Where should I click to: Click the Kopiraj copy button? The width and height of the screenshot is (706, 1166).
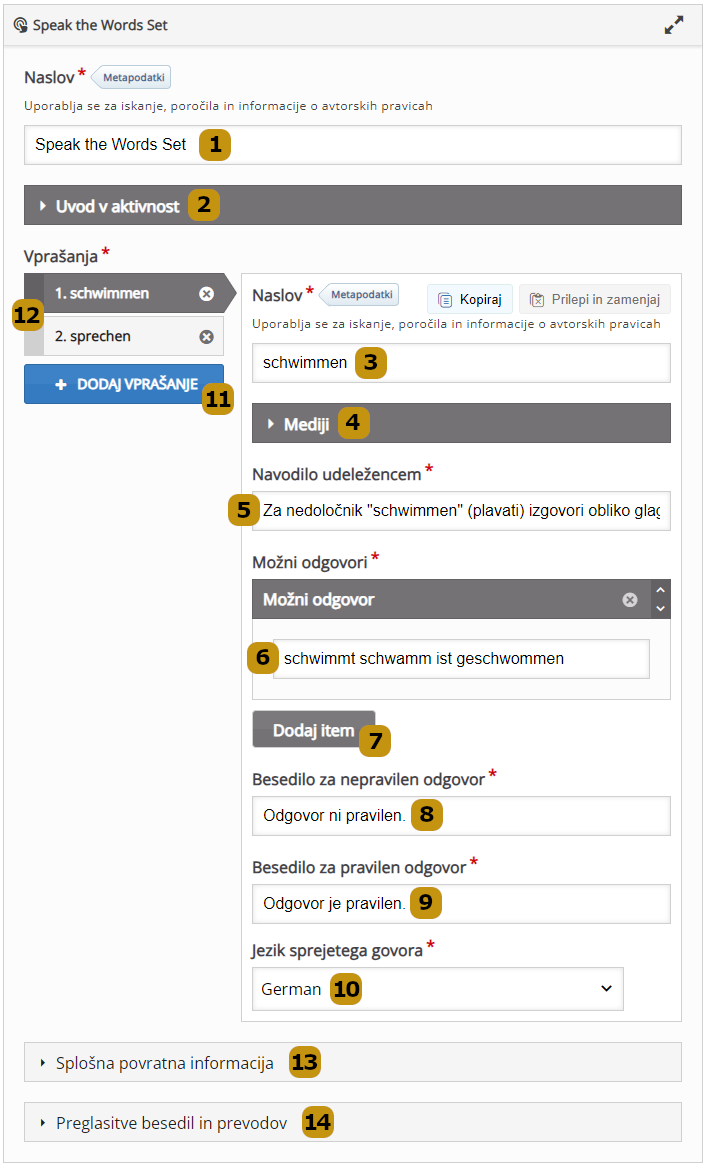click(x=470, y=299)
